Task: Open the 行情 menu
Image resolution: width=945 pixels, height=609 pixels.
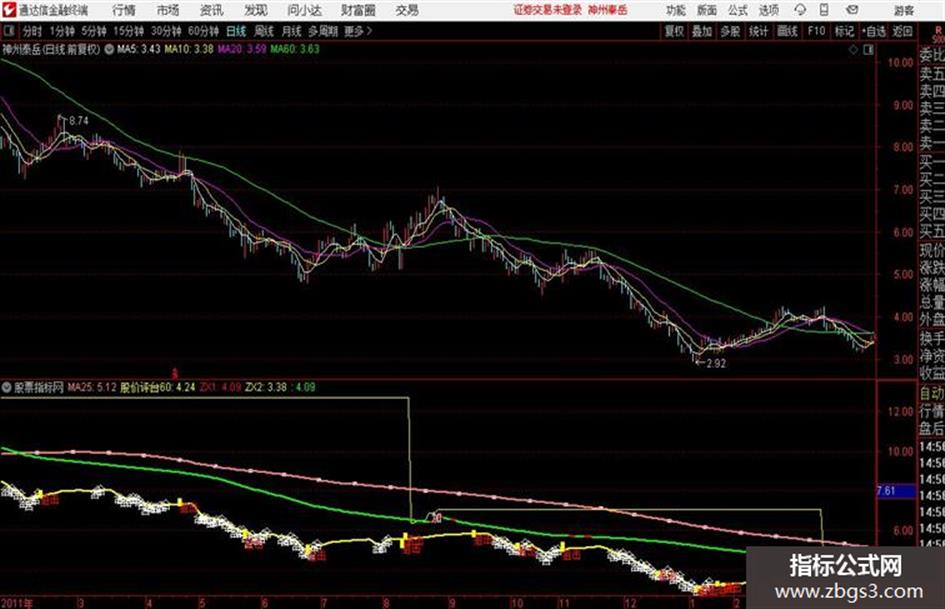Action: tap(124, 10)
